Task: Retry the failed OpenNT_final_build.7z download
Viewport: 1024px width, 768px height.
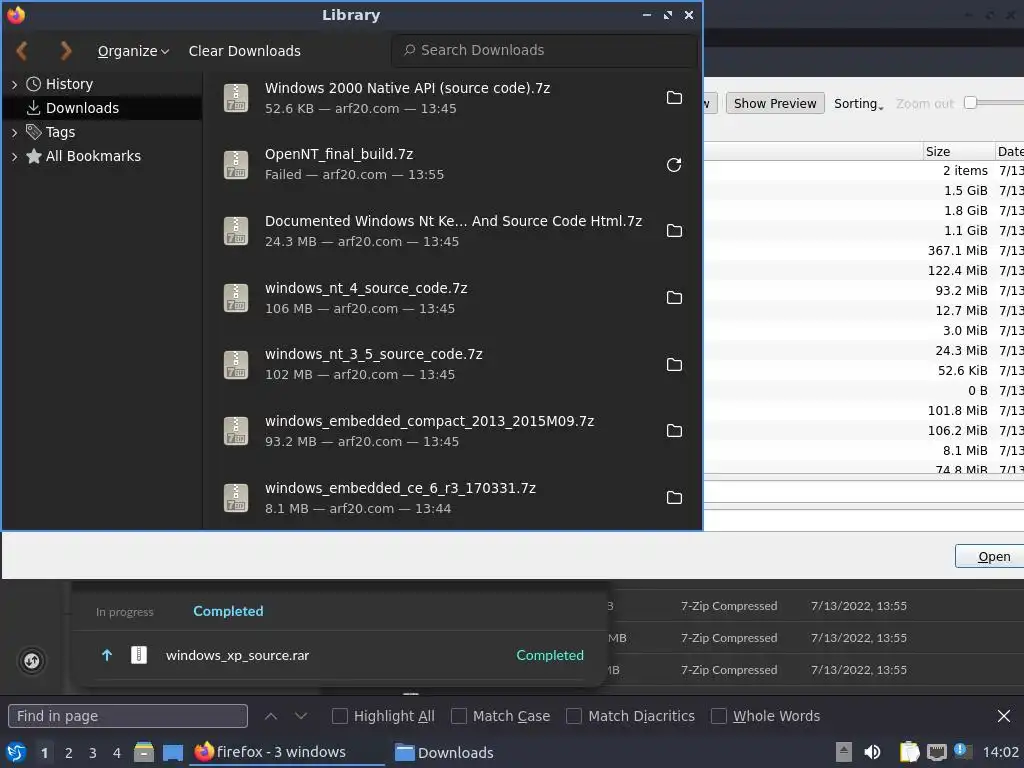Action: [x=674, y=165]
